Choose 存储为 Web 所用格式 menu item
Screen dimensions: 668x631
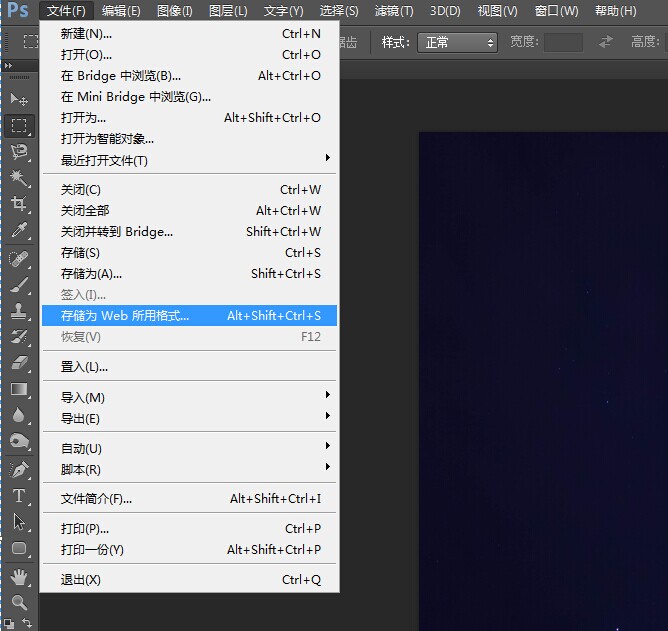pyautogui.click(x=190, y=316)
